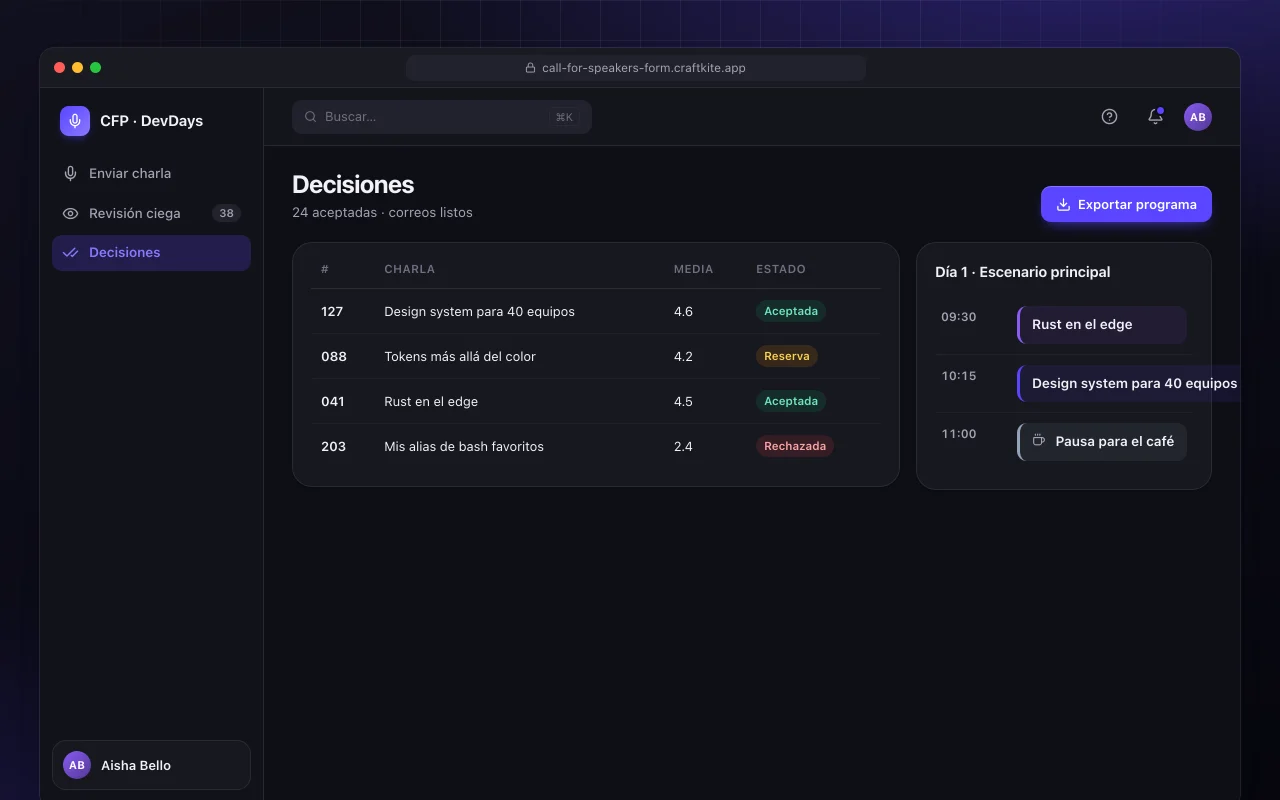Click the Pausa para el café slot
The image size is (1280, 800).
click(1102, 441)
